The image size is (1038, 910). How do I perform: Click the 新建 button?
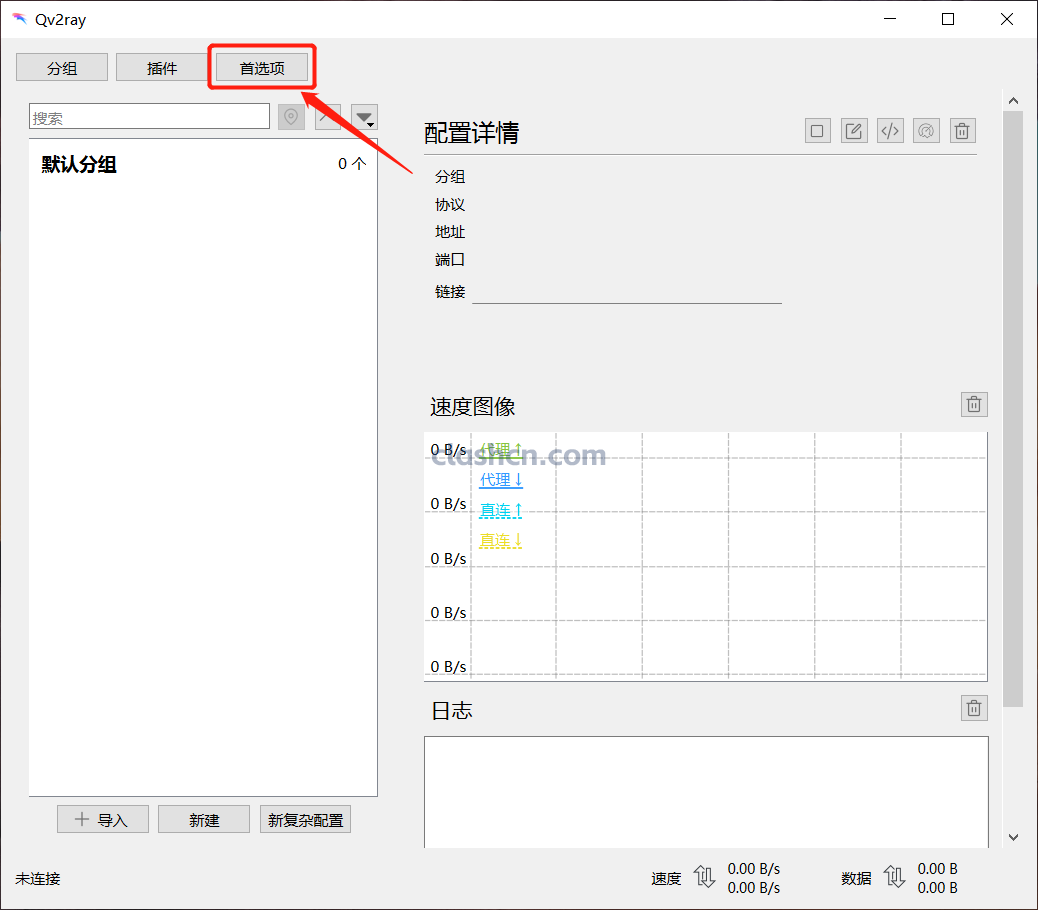coord(204,819)
